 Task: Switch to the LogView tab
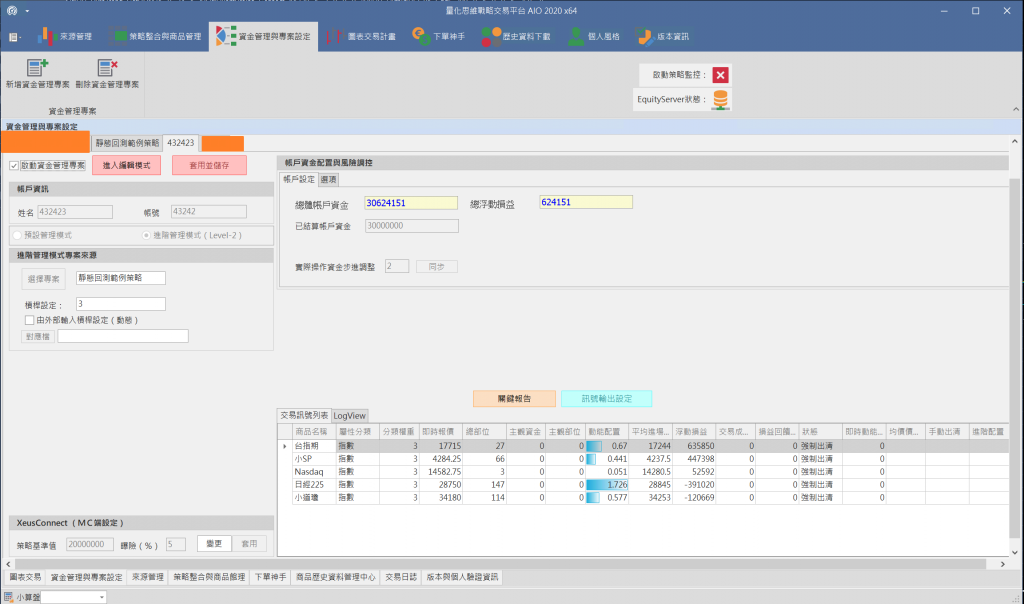350,415
